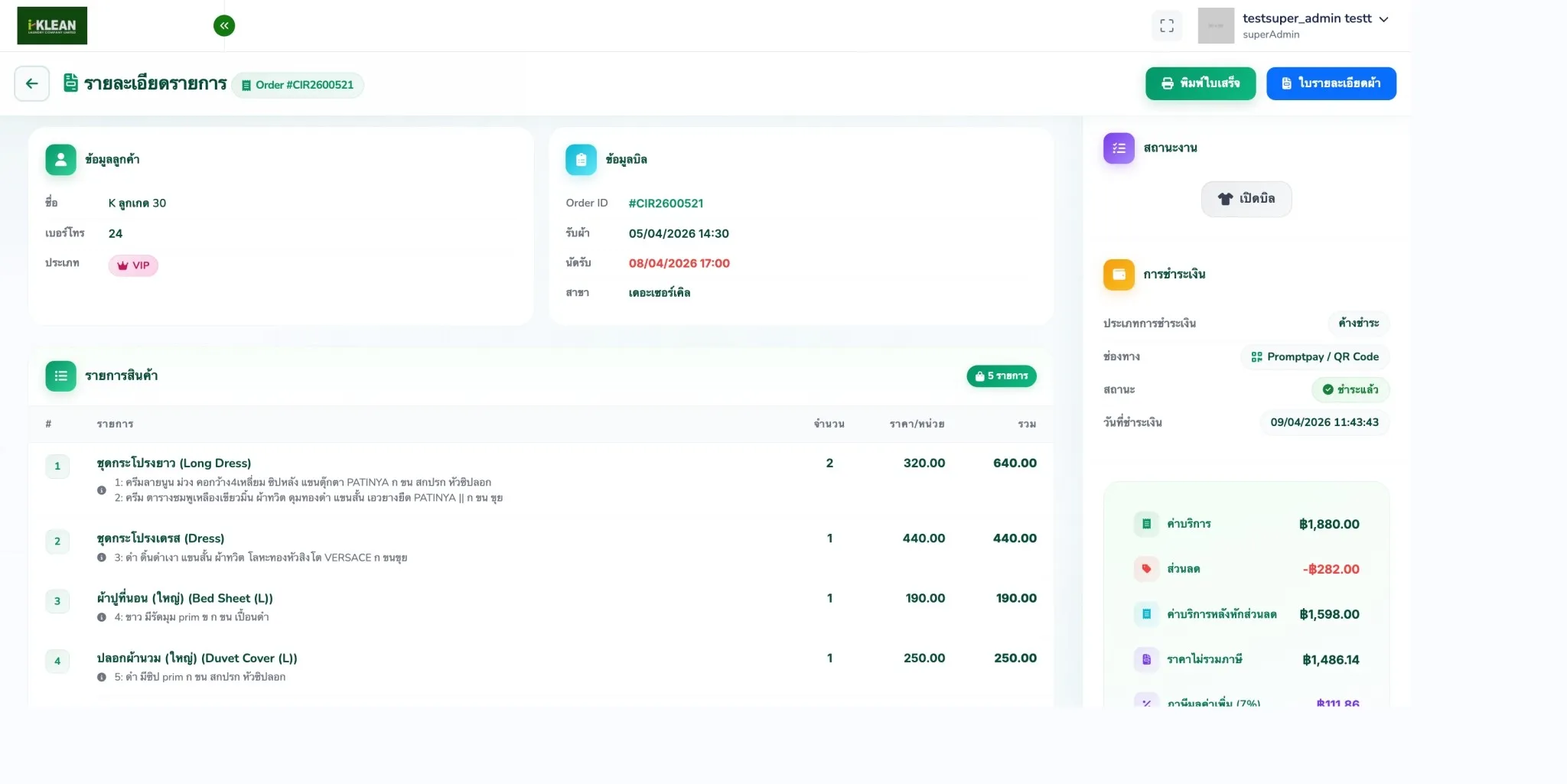1567x784 pixels.
Task: Click the i-KLEAN logo
Action: click(52, 26)
